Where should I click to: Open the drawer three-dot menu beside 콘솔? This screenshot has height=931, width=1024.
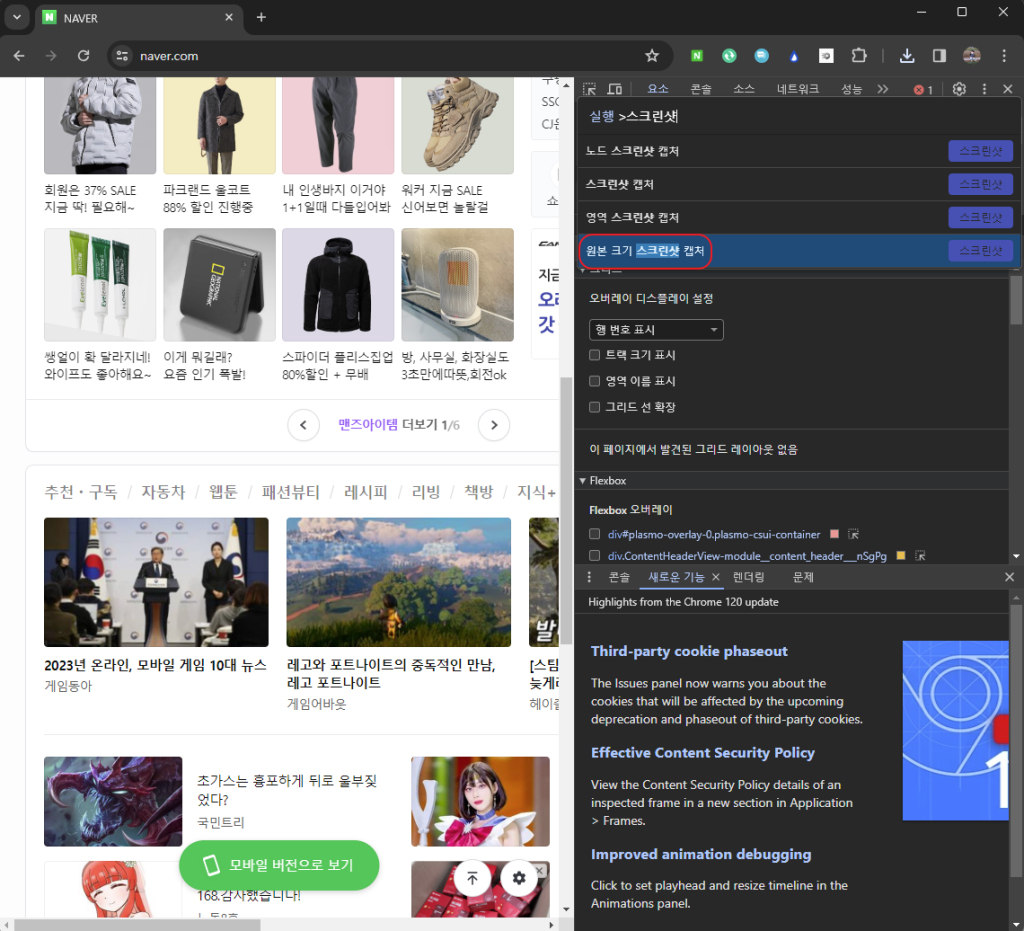[x=589, y=577]
